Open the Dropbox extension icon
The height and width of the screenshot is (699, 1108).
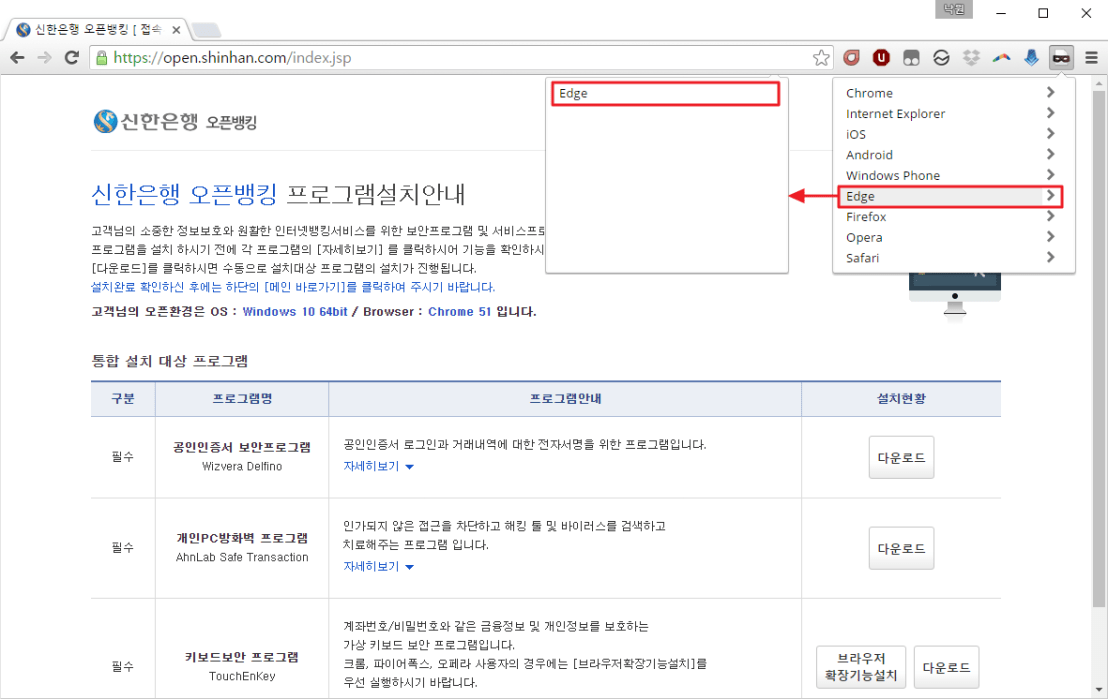tap(971, 57)
